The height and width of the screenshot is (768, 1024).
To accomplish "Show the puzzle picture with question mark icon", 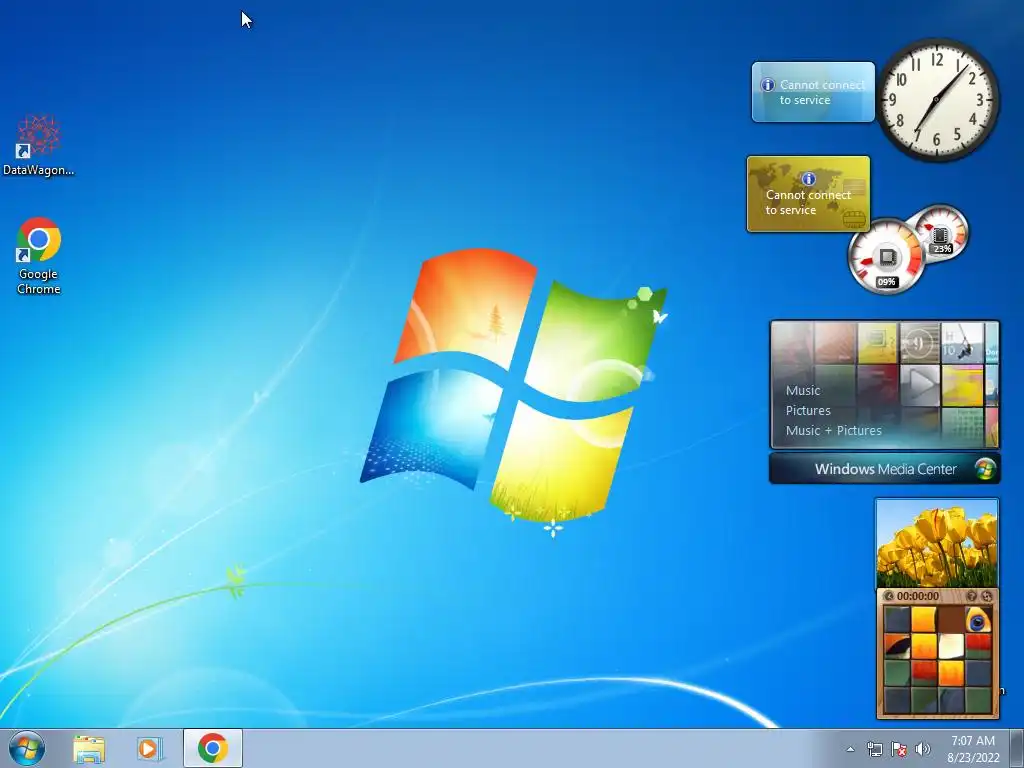I will coord(971,596).
